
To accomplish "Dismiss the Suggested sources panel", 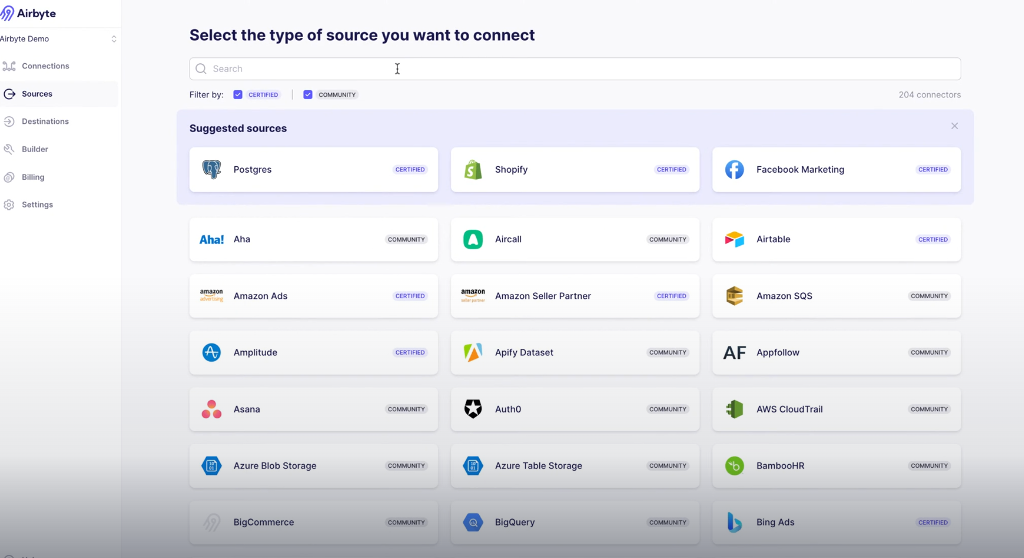I will click(x=955, y=126).
